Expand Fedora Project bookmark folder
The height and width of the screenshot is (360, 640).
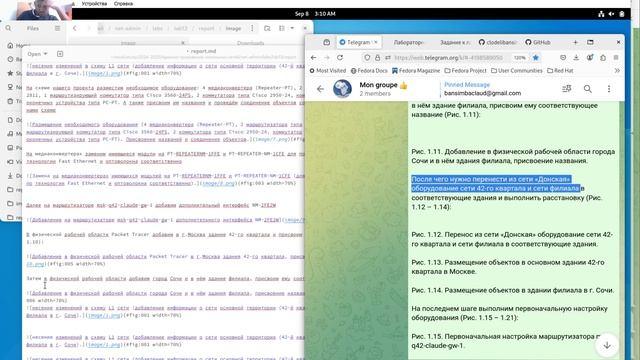(x=466, y=71)
